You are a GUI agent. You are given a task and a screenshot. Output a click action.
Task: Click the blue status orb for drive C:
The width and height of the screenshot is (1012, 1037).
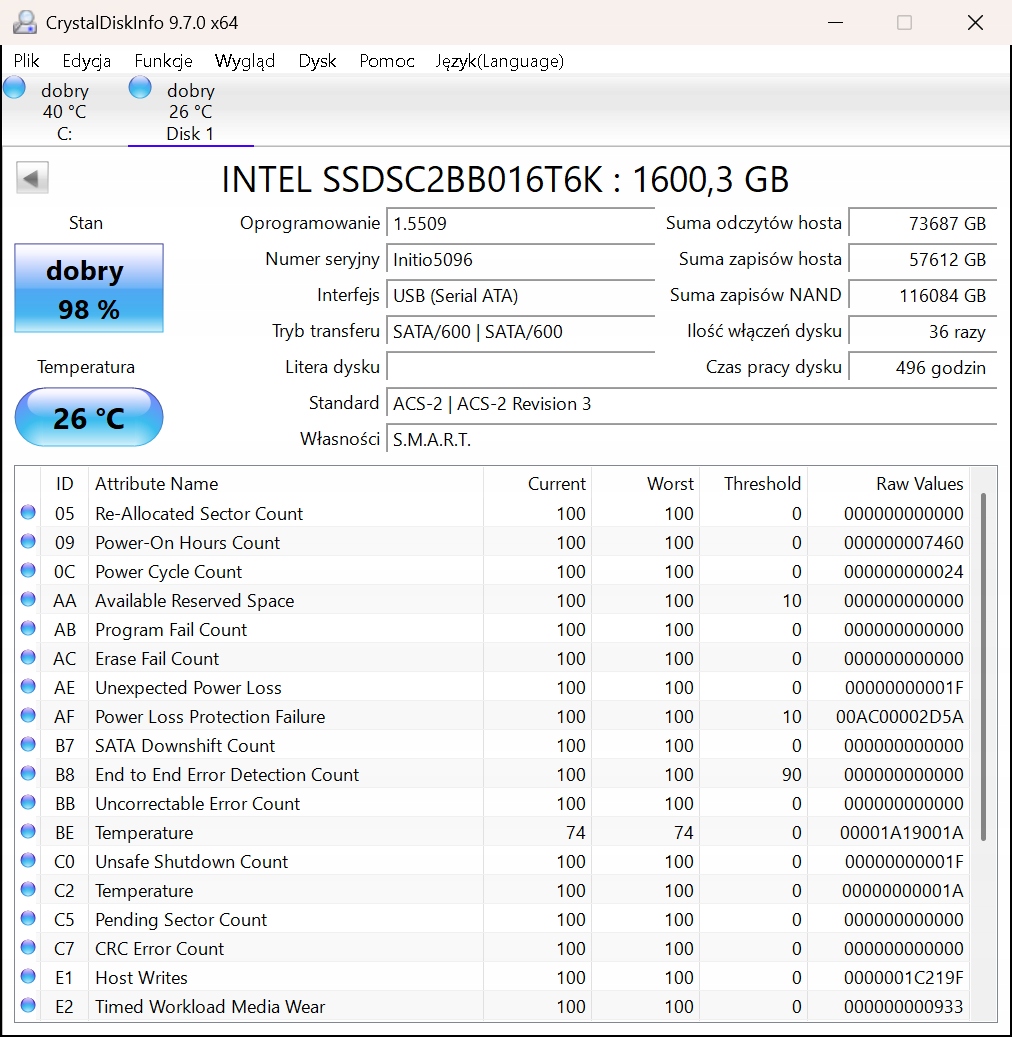pos(14,88)
